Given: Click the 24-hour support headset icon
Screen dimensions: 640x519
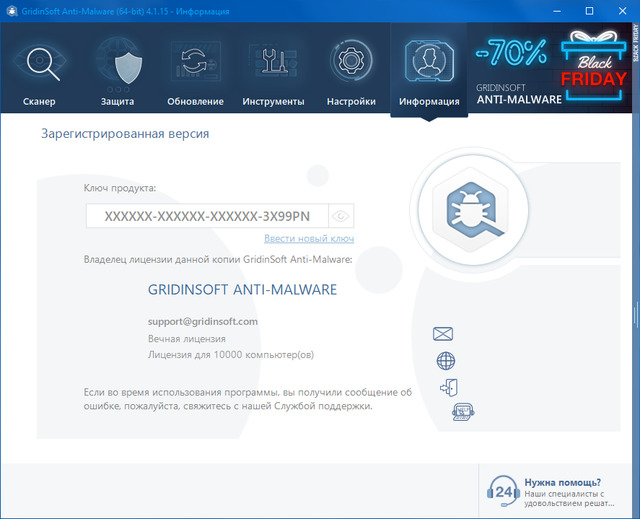Looking at the screenshot, I should coord(503,491).
